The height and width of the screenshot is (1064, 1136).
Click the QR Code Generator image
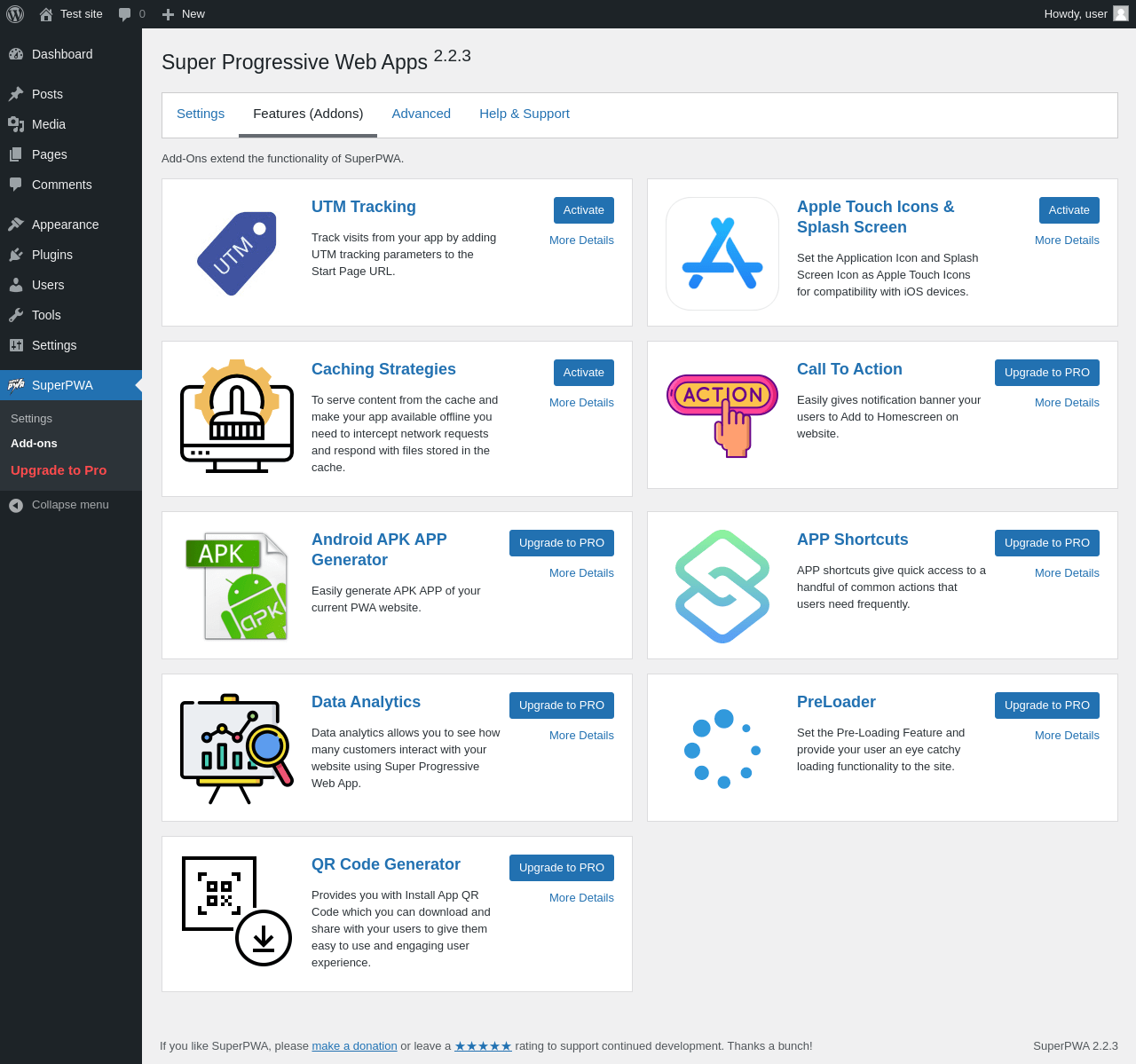(x=237, y=911)
